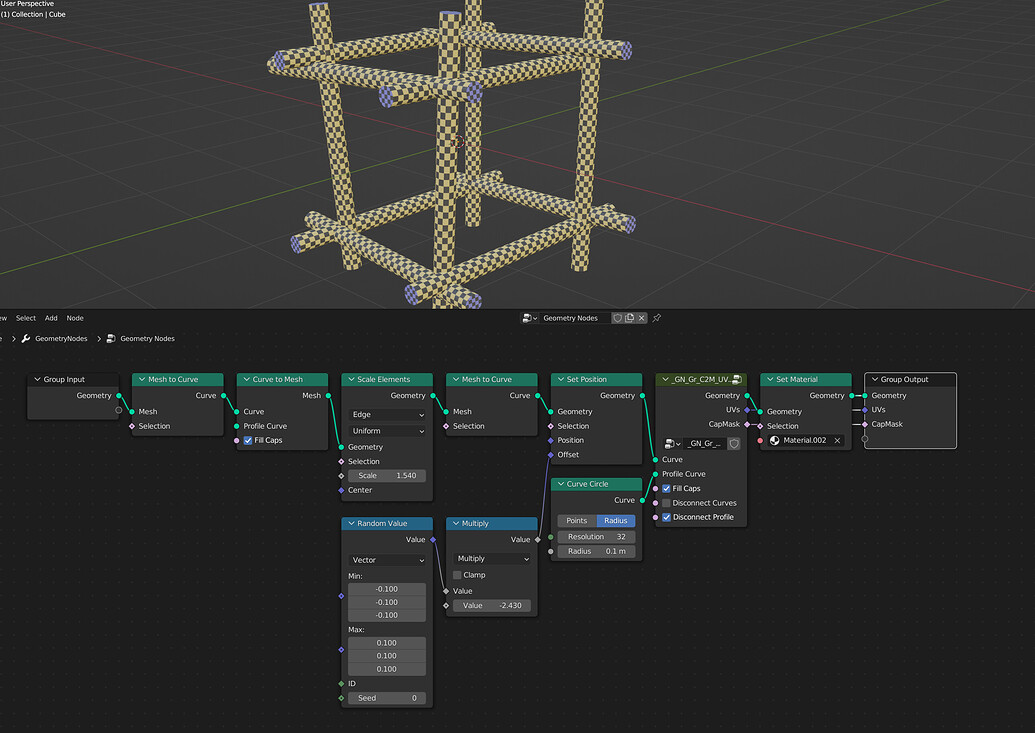Unlink Material.002 via its X icon
1035x733 pixels.
[x=837, y=440]
